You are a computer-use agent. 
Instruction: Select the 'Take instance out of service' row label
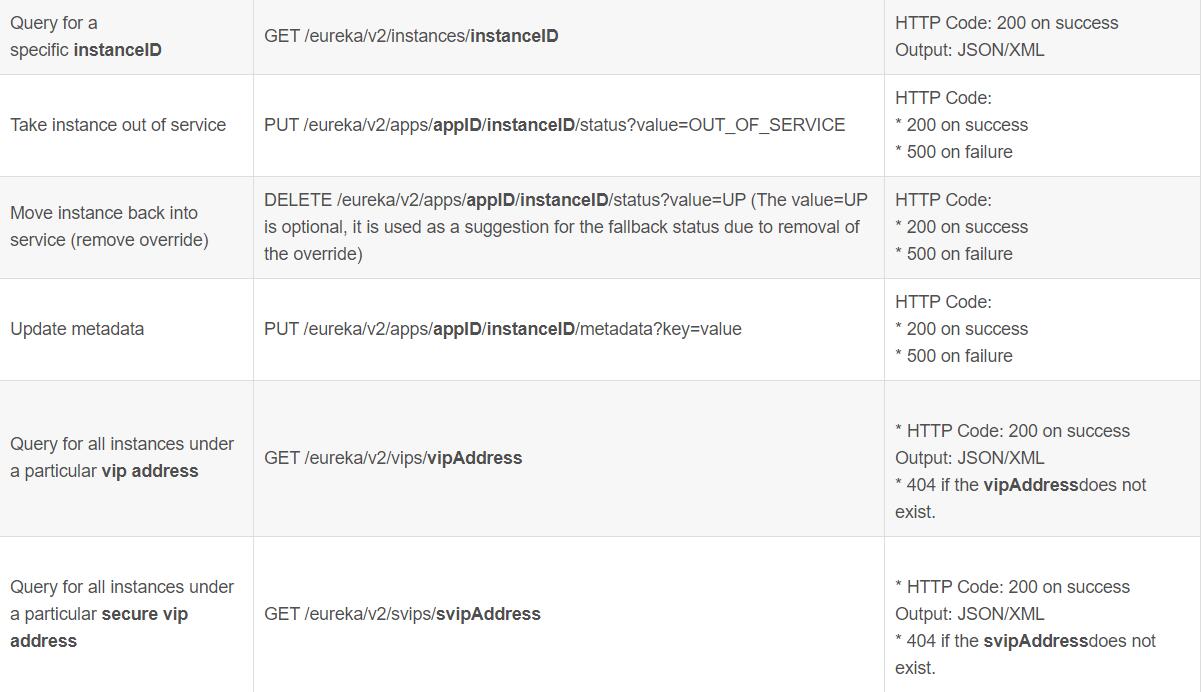coord(118,125)
